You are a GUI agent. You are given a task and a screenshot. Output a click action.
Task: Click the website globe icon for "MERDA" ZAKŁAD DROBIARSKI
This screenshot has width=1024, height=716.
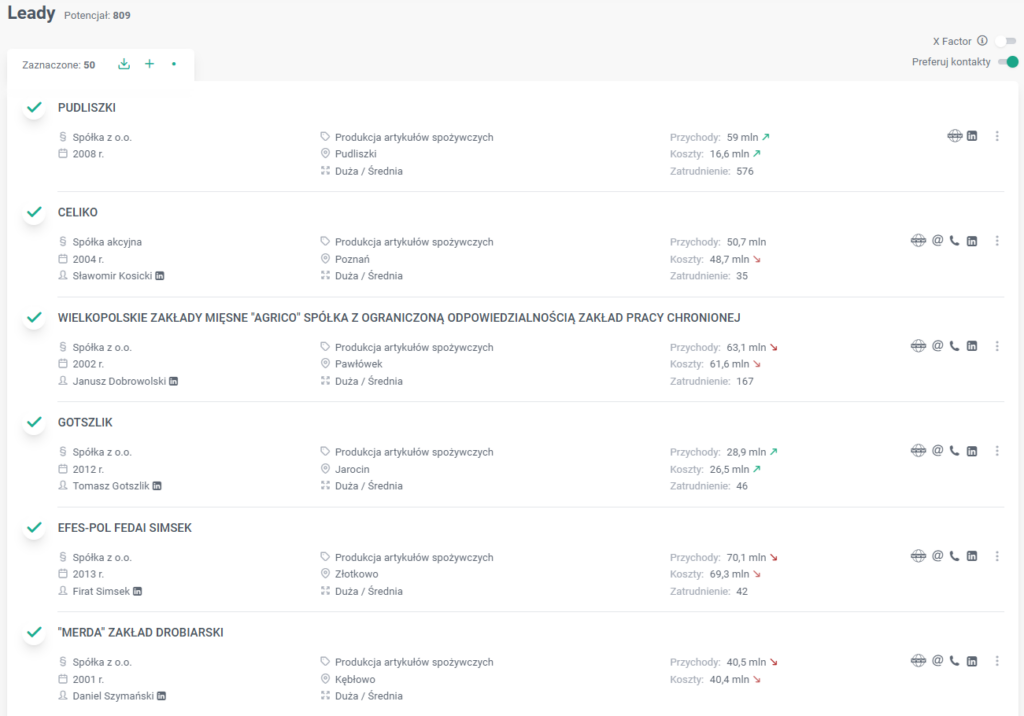tap(918, 661)
